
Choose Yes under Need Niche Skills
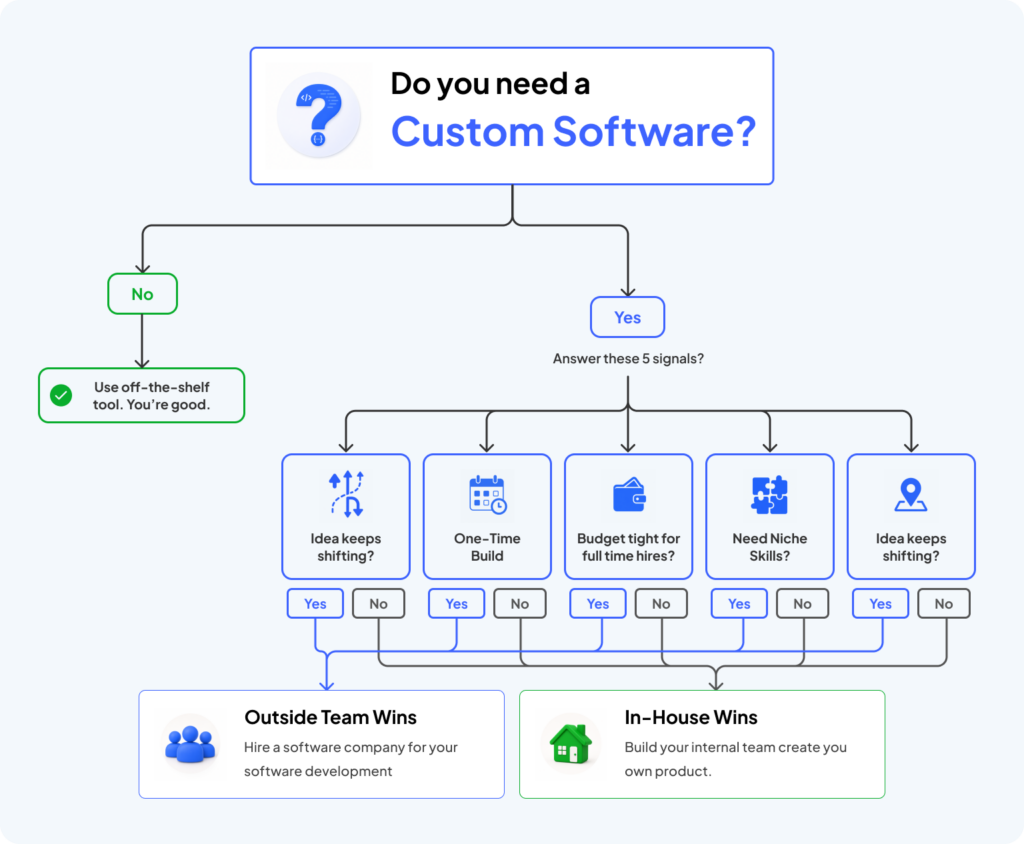pyautogui.click(x=739, y=604)
